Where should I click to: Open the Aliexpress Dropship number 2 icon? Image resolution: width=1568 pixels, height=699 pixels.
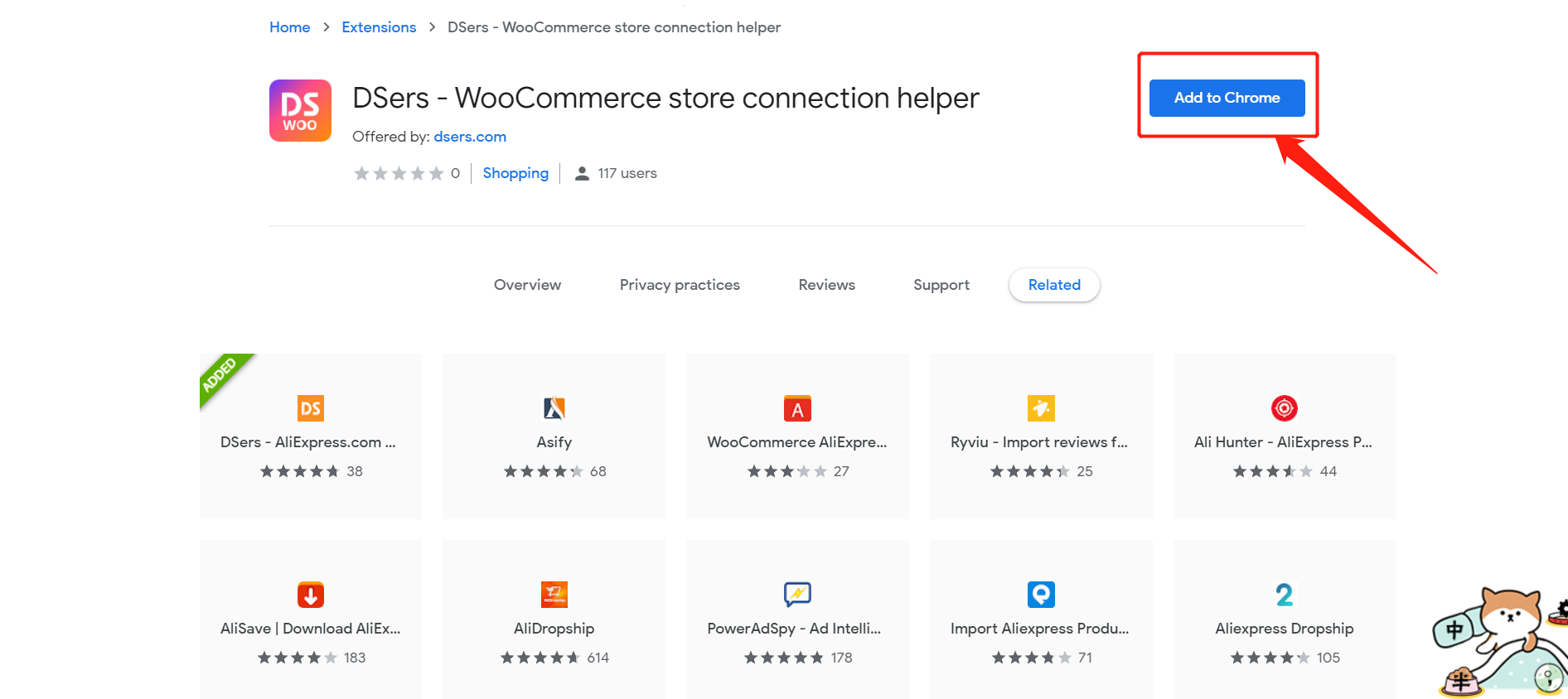pos(1285,595)
